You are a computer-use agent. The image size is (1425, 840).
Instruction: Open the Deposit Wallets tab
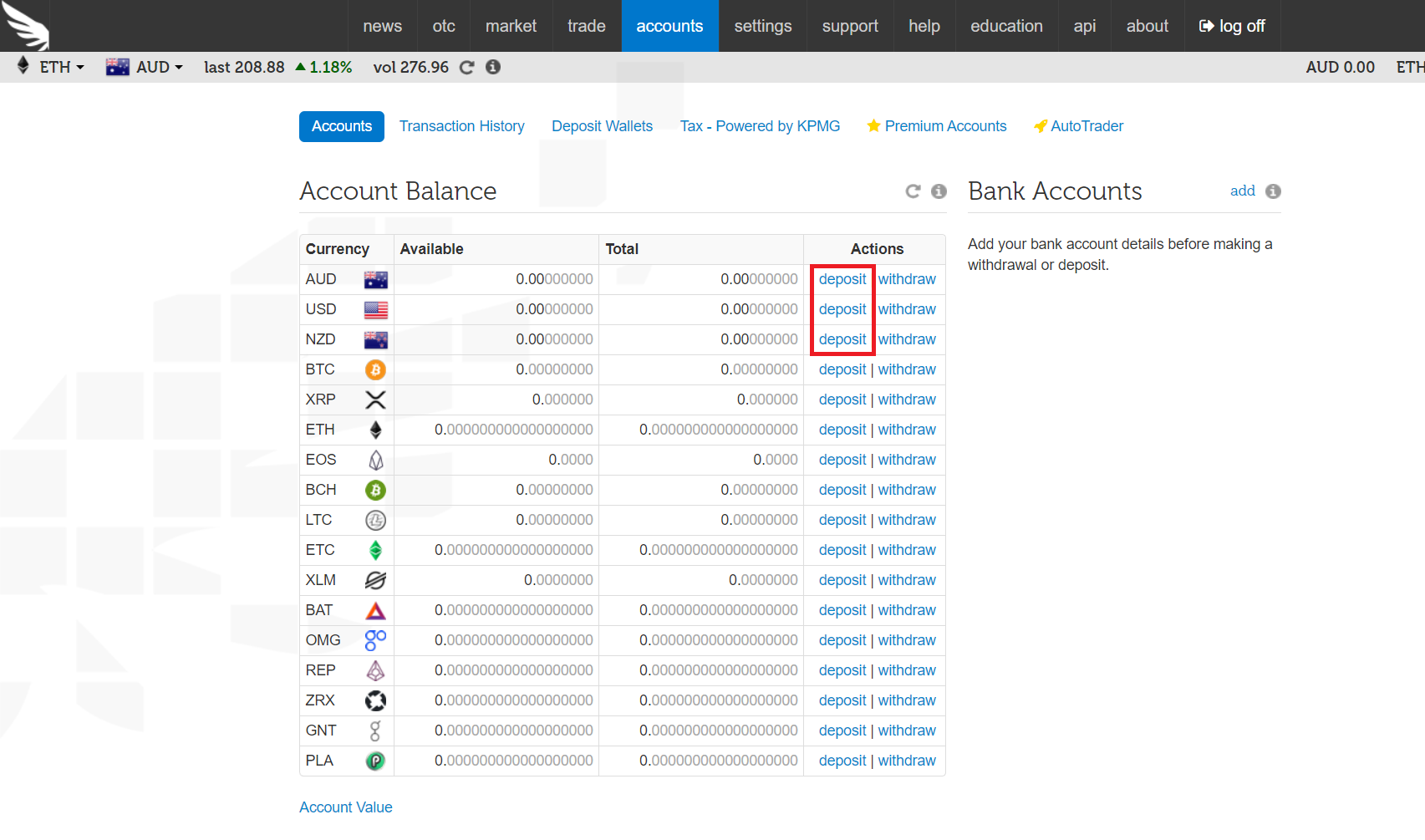point(602,126)
